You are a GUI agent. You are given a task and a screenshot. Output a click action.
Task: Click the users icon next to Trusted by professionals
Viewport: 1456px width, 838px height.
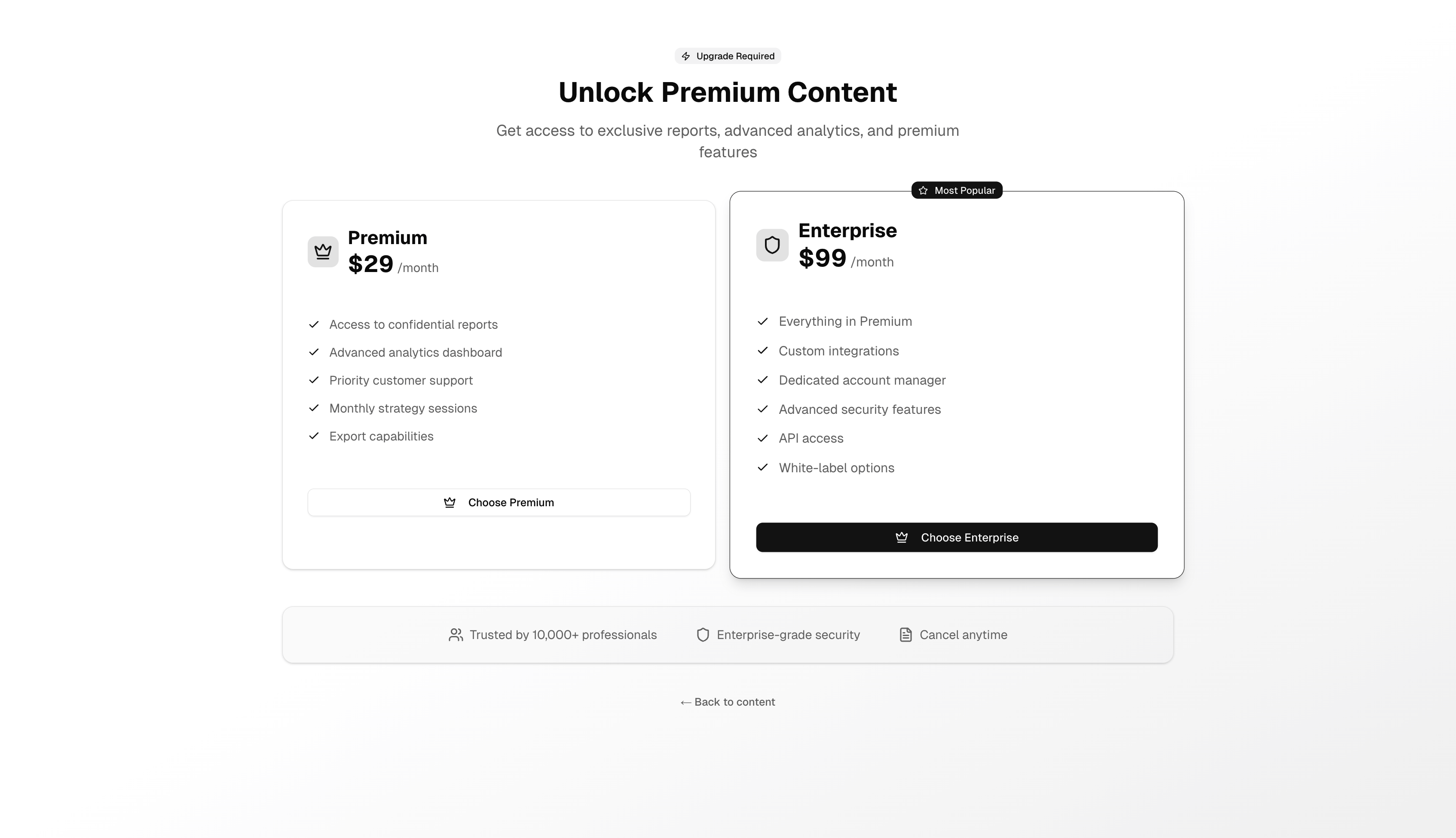(x=456, y=635)
